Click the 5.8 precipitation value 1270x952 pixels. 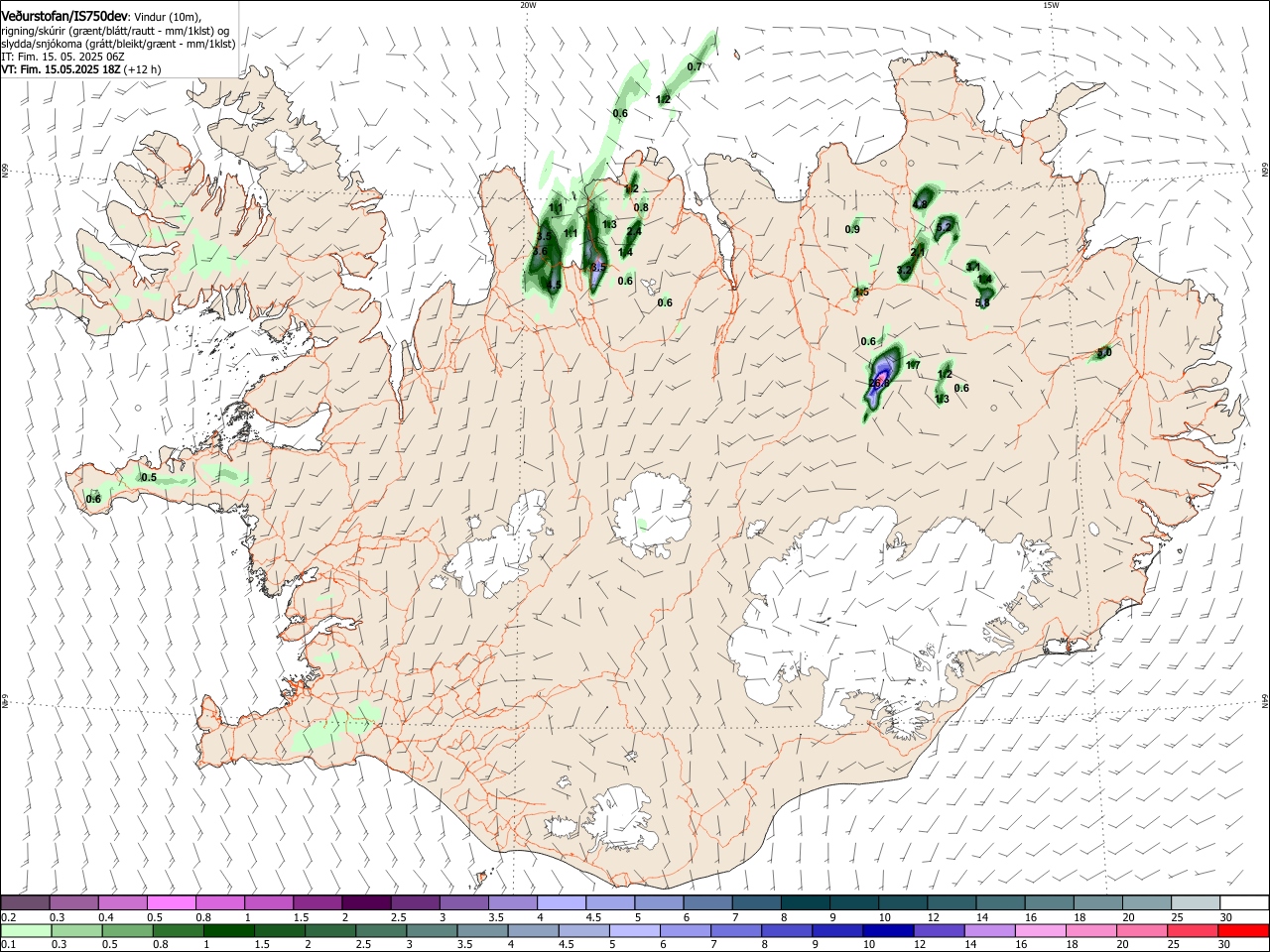(x=982, y=303)
